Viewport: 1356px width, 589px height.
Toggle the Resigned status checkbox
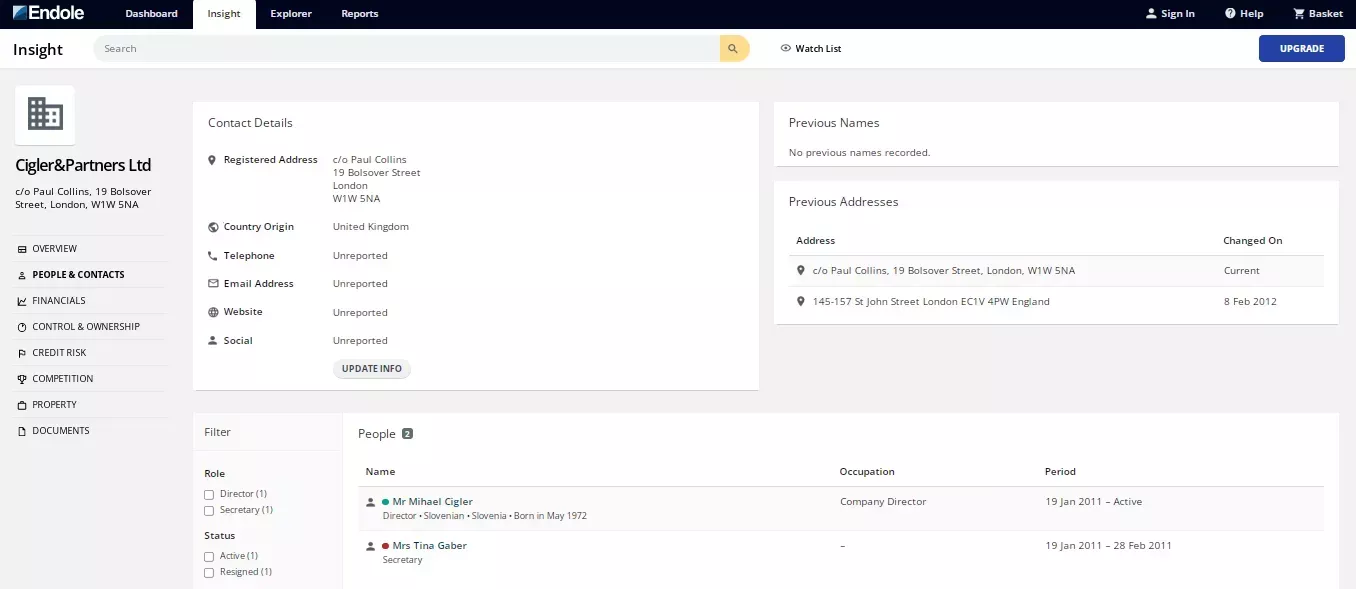(209, 572)
